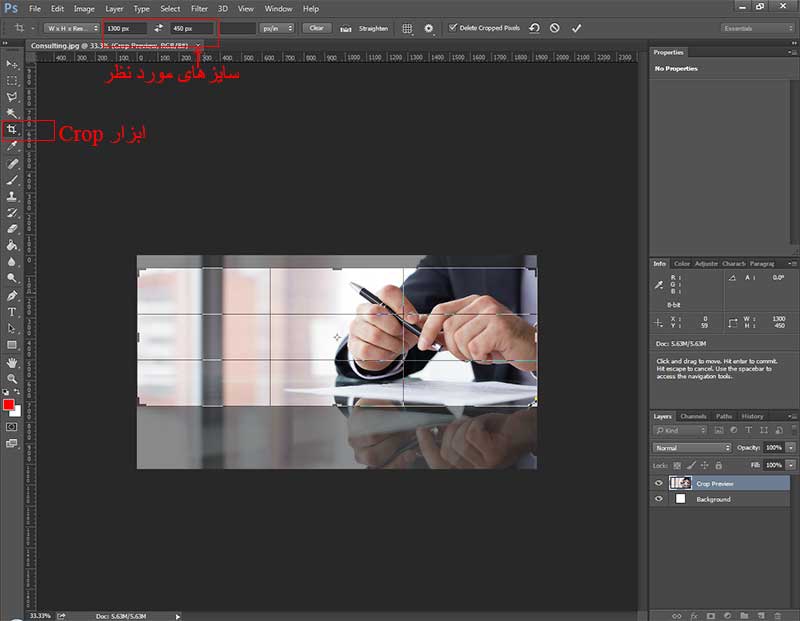Select the Dodge tool
The width and height of the screenshot is (800, 621).
click(12, 278)
